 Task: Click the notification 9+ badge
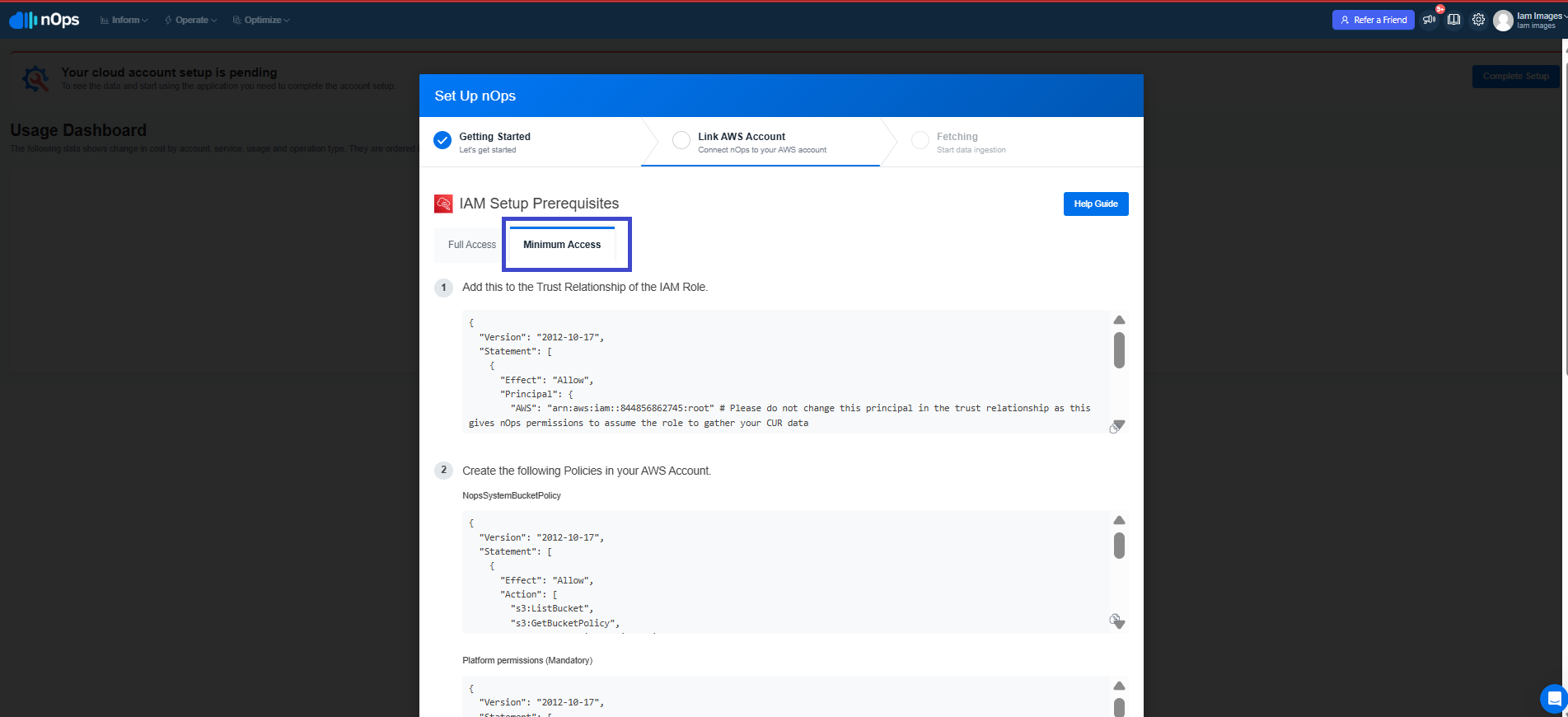pos(1440,10)
